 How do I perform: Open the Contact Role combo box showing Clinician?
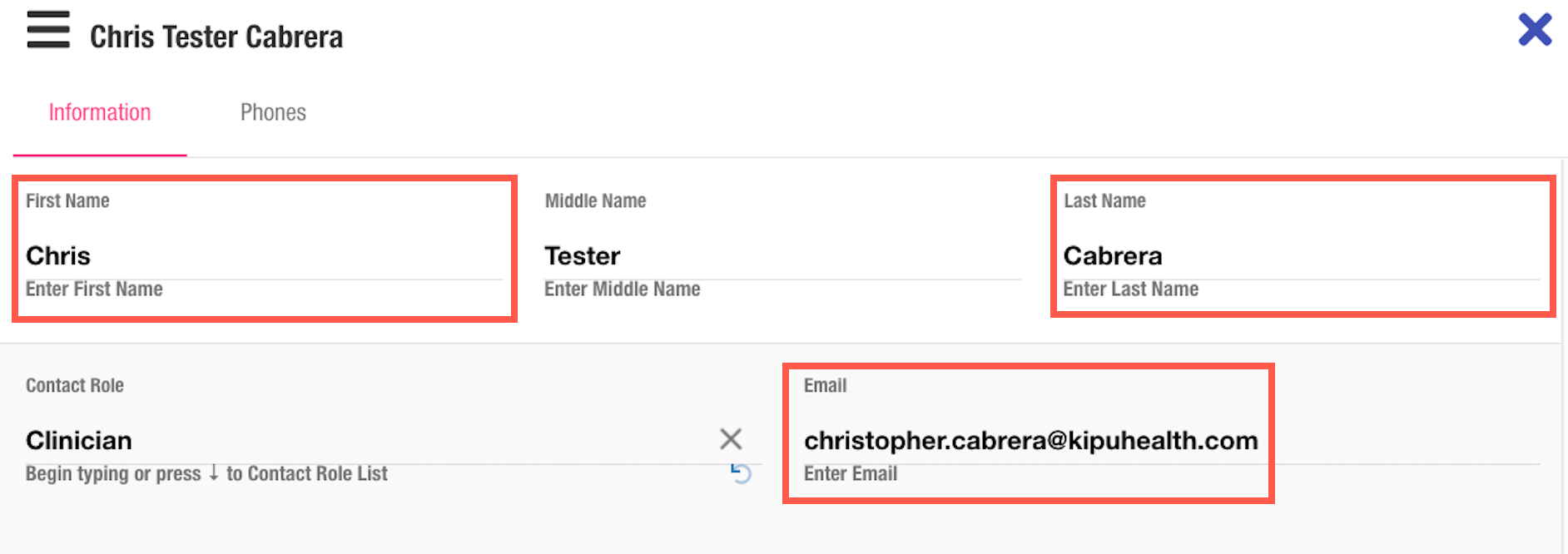[x=366, y=440]
